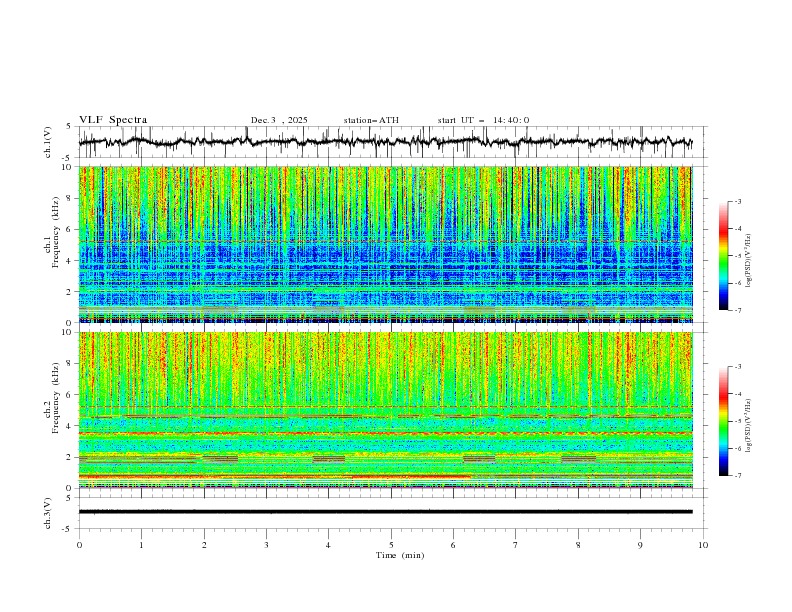Click the "VLF Spectra" title text
Screen dimensions: 792x612
pyautogui.click(x=113, y=120)
